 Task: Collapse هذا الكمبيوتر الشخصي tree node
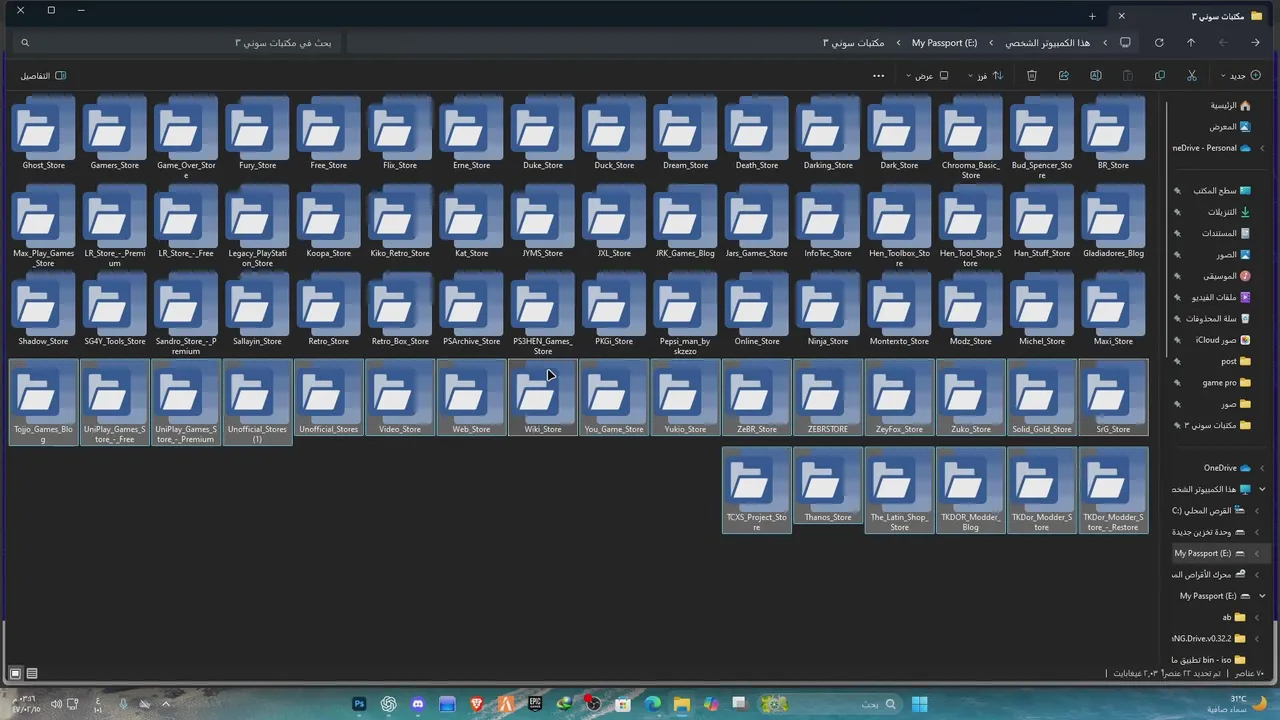point(1262,489)
